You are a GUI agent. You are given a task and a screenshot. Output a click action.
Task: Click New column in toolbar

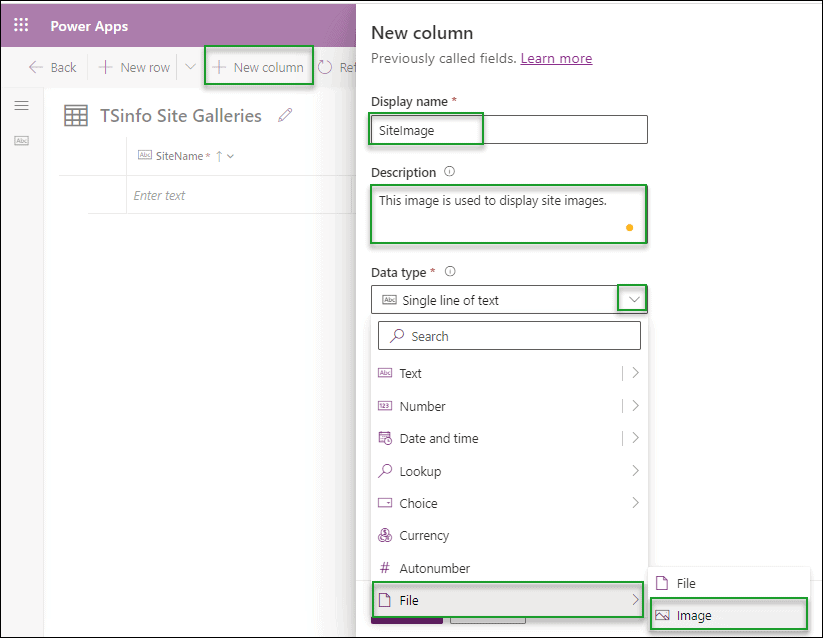tap(259, 67)
